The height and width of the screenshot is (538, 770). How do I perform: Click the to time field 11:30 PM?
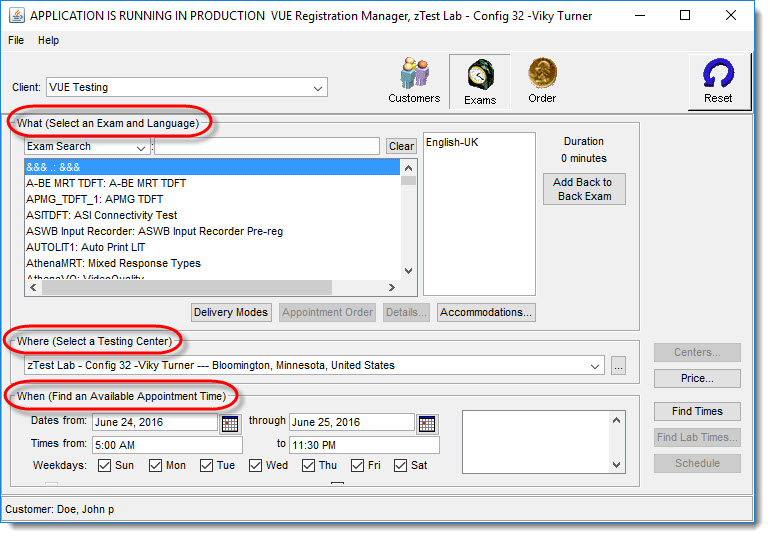click(364, 445)
